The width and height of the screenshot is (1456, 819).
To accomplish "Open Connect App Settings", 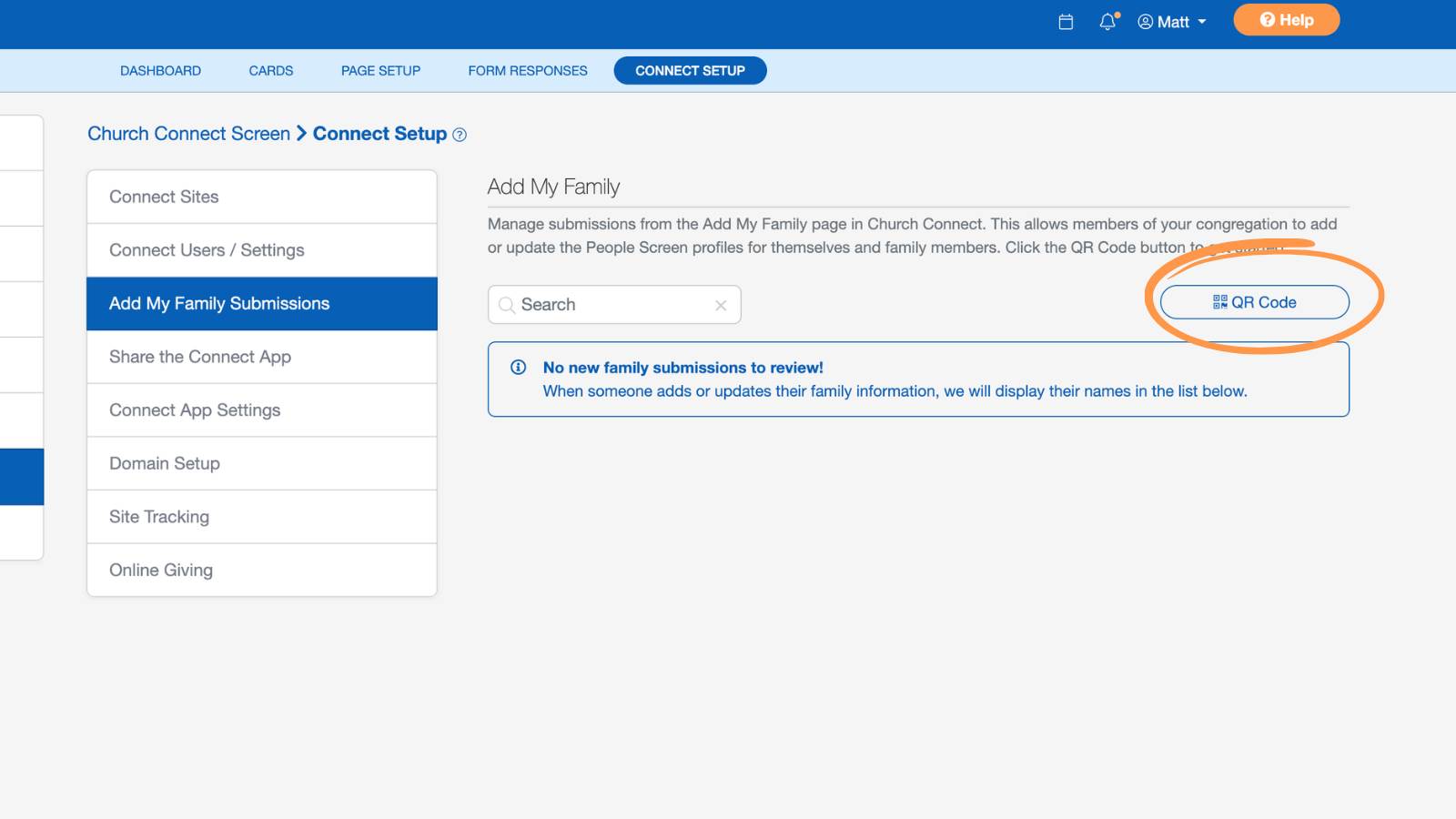I will [x=262, y=410].
